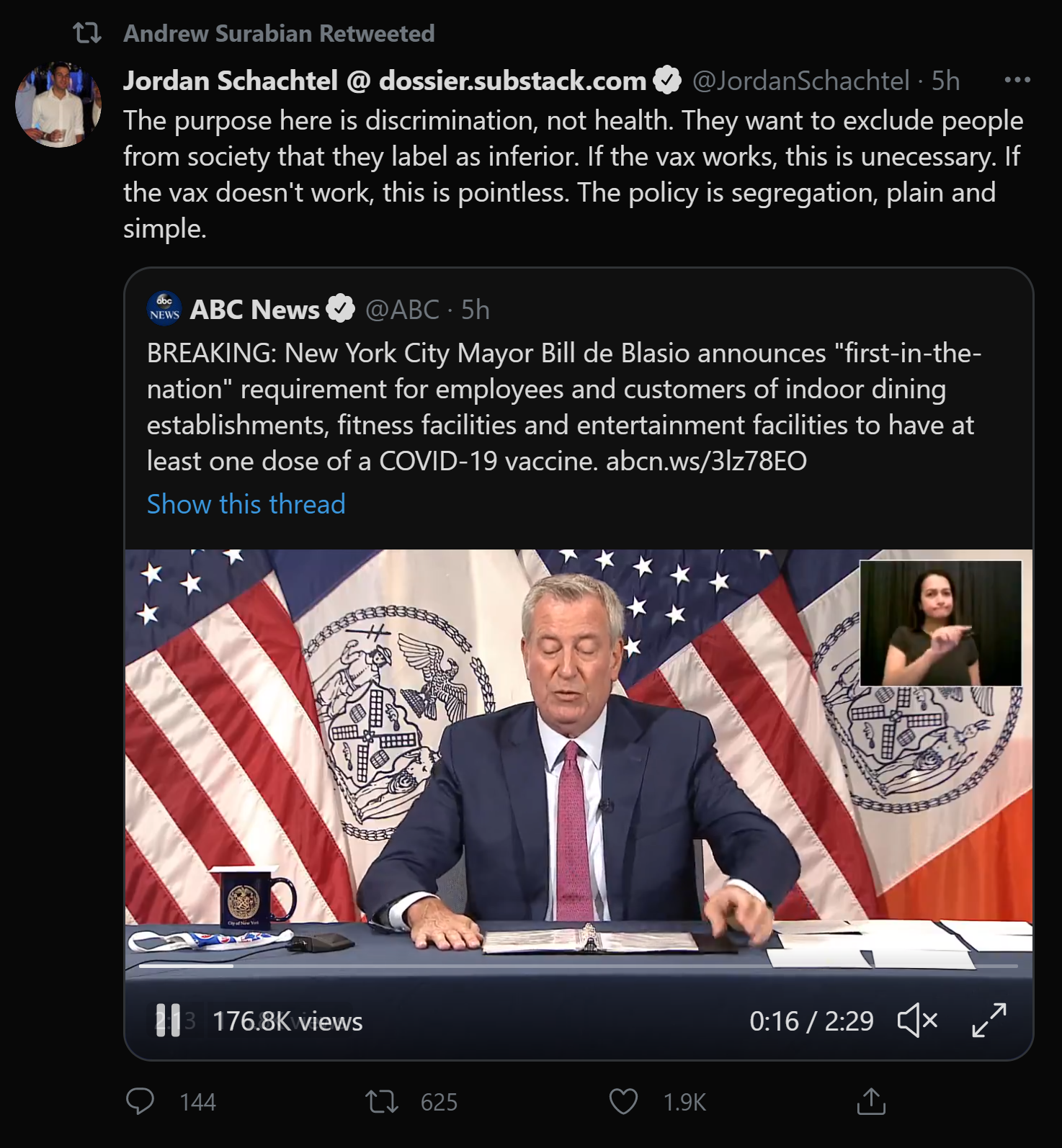Click the retweet indicator icon beside Andrew Surabian
This screenshot has height=1148, width=1062.
pyautogui.click(x=87, y=33)
